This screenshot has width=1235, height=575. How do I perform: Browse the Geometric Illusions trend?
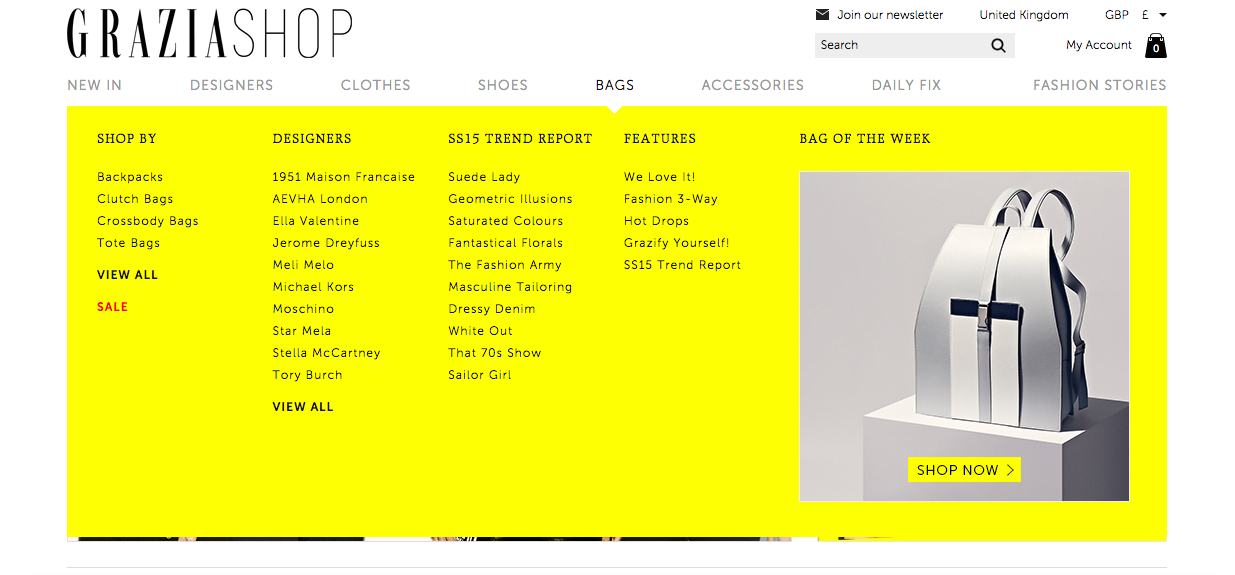tap(510, 199)
